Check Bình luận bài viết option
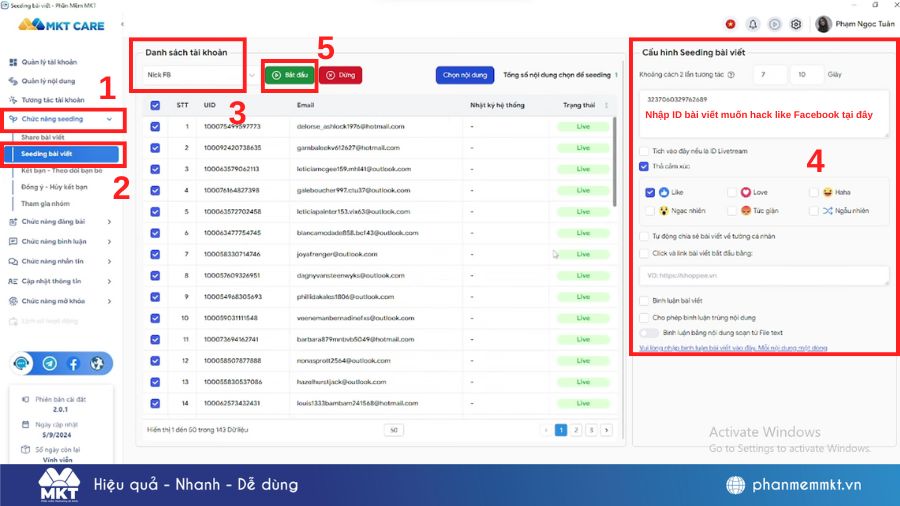 644,301
